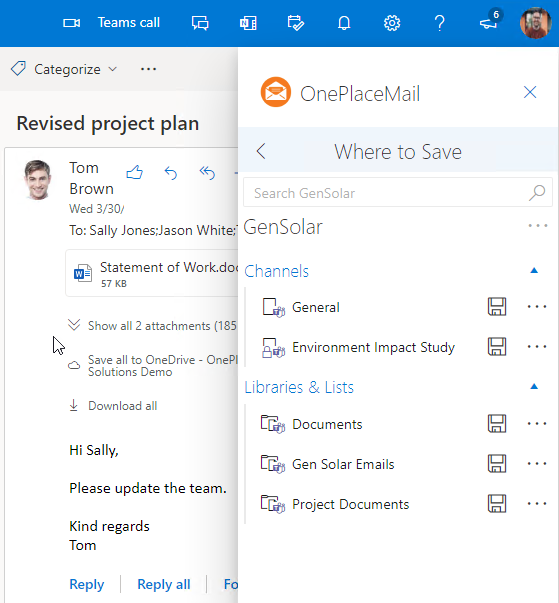The image size is (559, 603).
Task: Select the General channel
Action: pyautogui.click(x=316, y=307)
